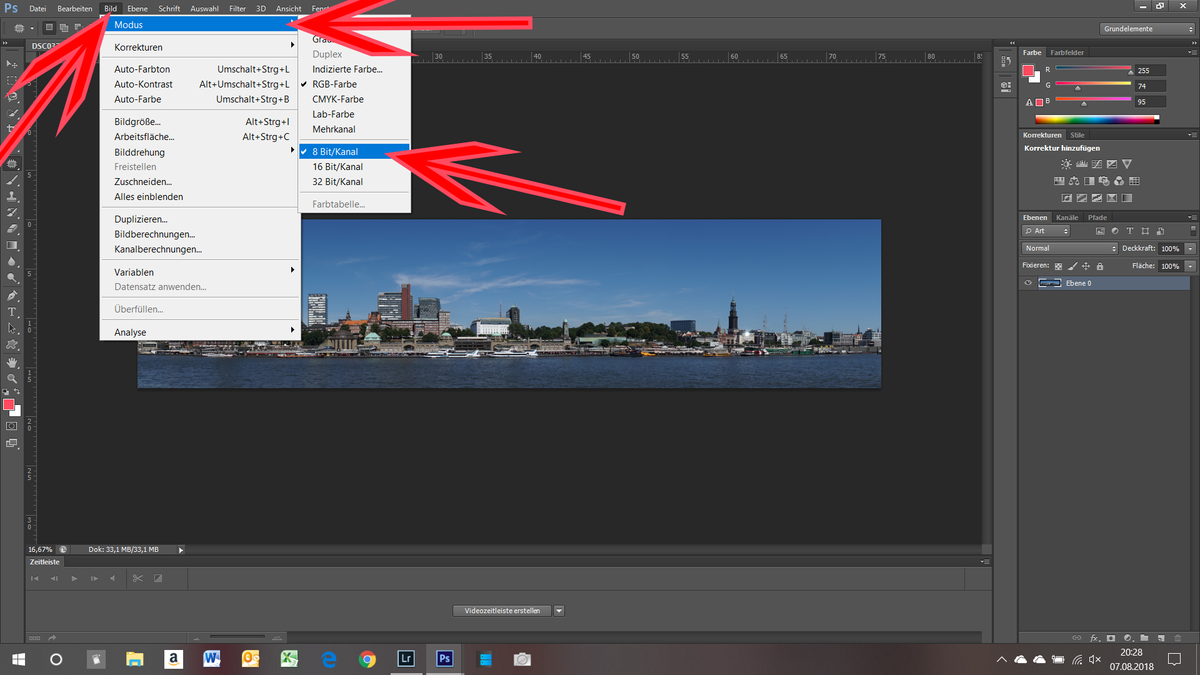Toggle the transparency lock in the Fixieren row
The image size is (1200, 675).
[x=1058, y=266]
